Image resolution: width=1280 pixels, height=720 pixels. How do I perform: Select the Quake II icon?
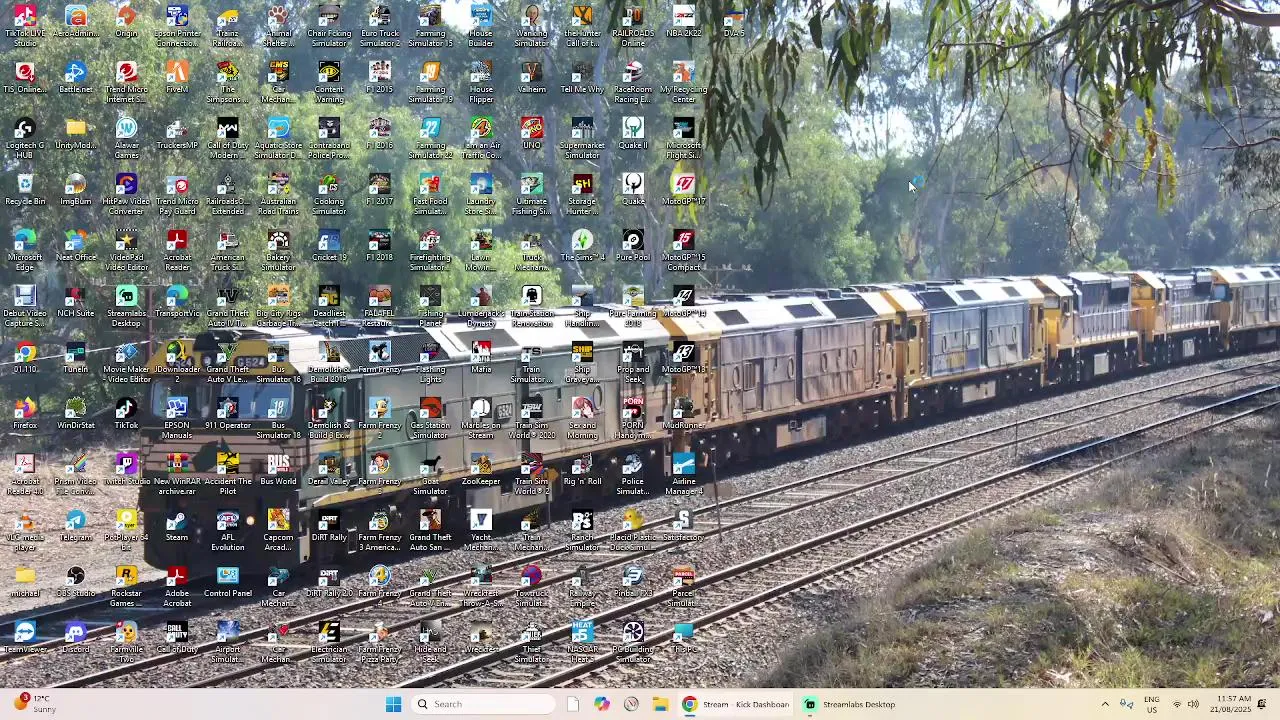(633, 134)
